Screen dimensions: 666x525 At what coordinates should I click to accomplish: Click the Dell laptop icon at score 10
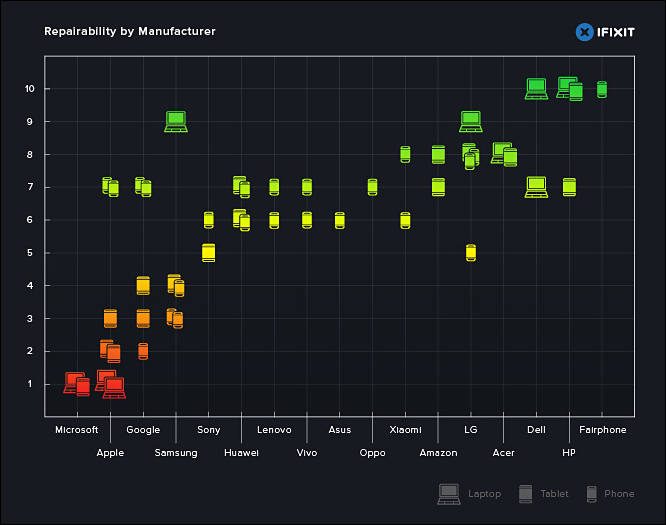pos(536,89)
